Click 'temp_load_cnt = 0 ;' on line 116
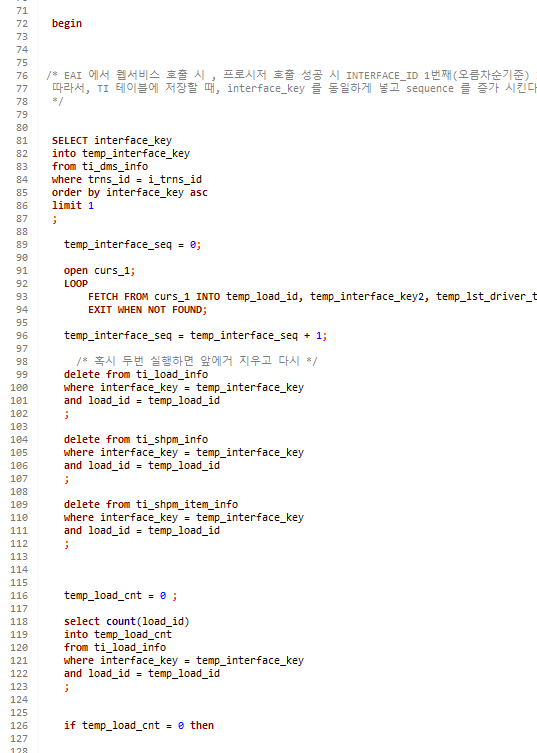 [121, 596]
